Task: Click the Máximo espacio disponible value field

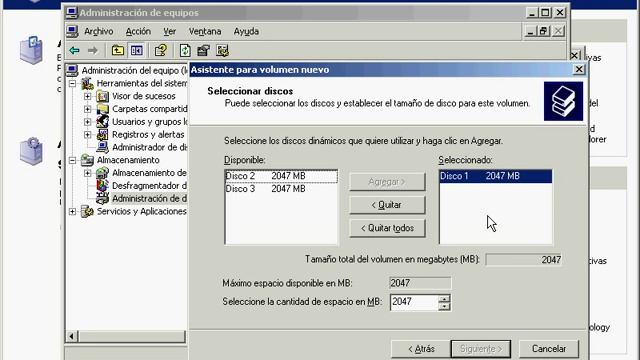Action: (420, 283)
